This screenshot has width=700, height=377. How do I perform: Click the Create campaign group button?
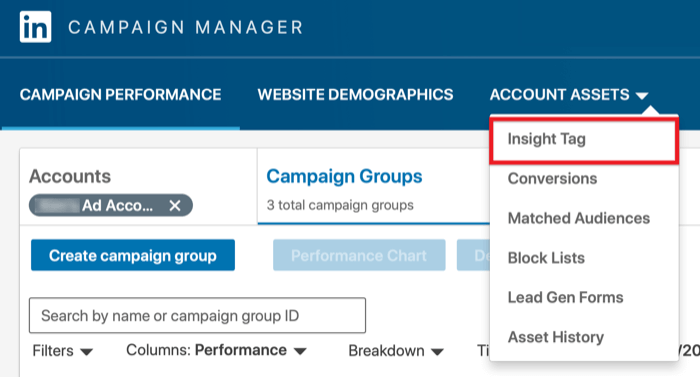click(x=133, y=255)
